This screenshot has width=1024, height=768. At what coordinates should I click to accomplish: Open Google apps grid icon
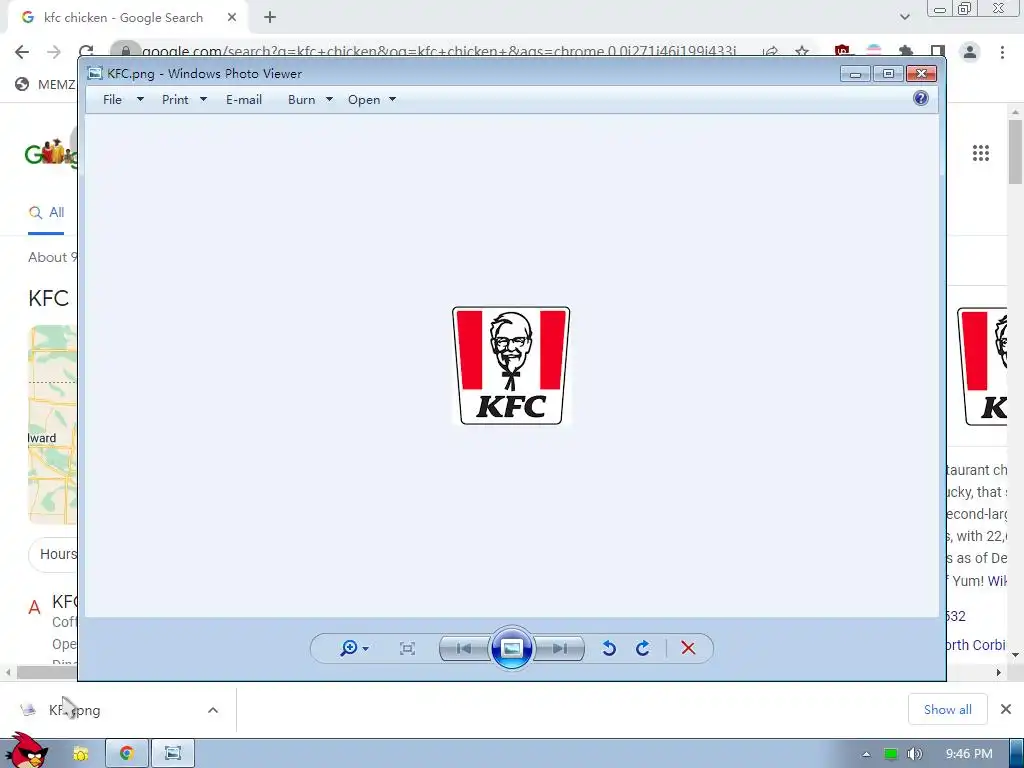pyautogui.click(x=980, y=153)
